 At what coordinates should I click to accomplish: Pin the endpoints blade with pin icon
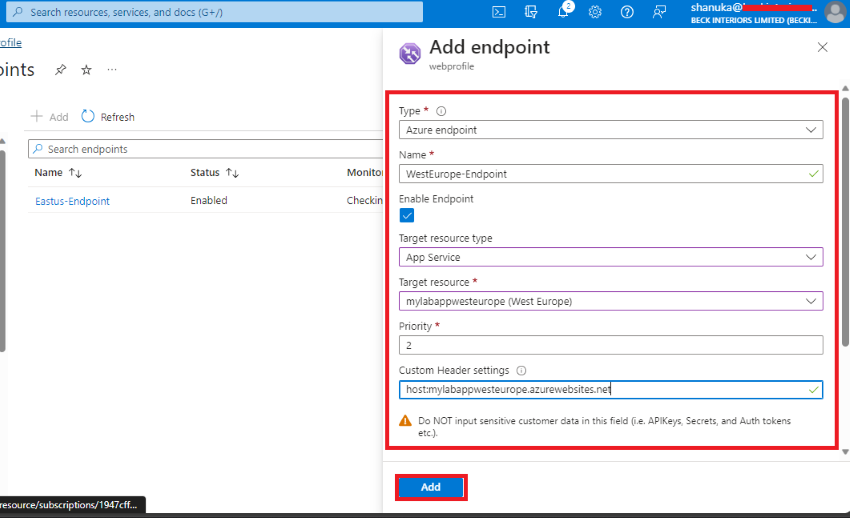(x=61, y=70)
